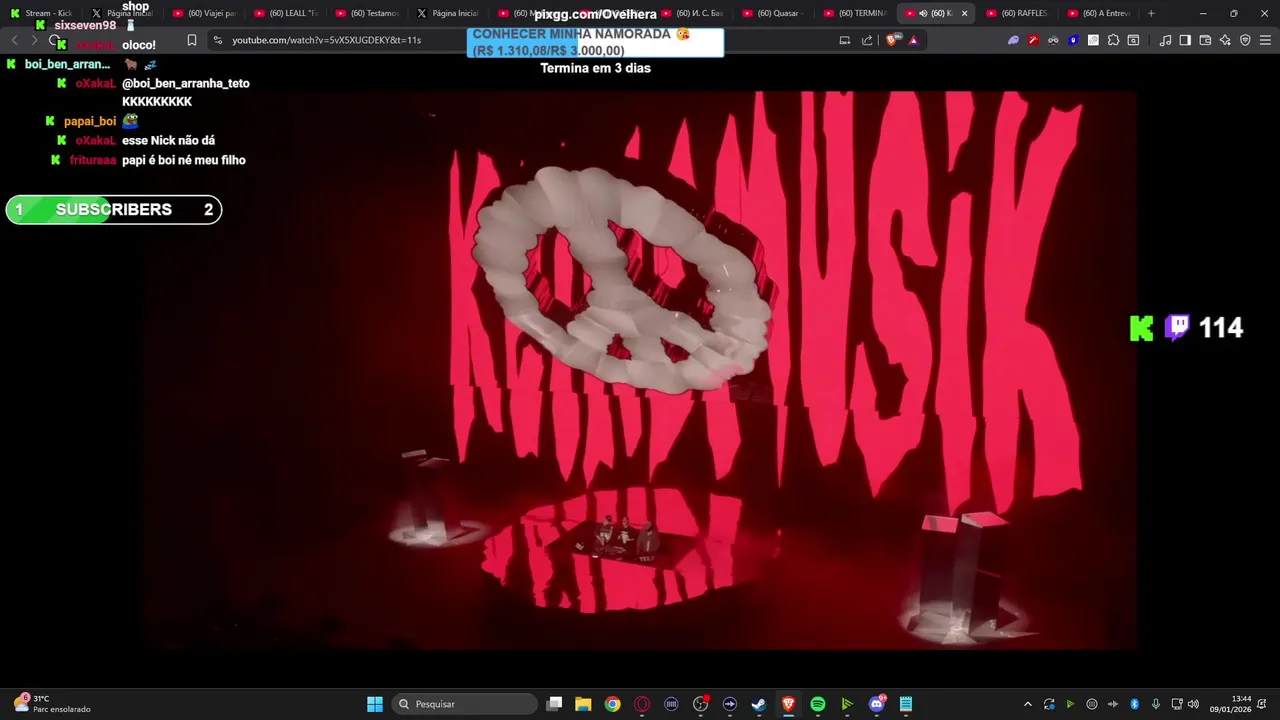1280x720 pixels.
Task: Click the Pesquisar taskbar search box
Action: pyautogui.click(x=465, y=704)
